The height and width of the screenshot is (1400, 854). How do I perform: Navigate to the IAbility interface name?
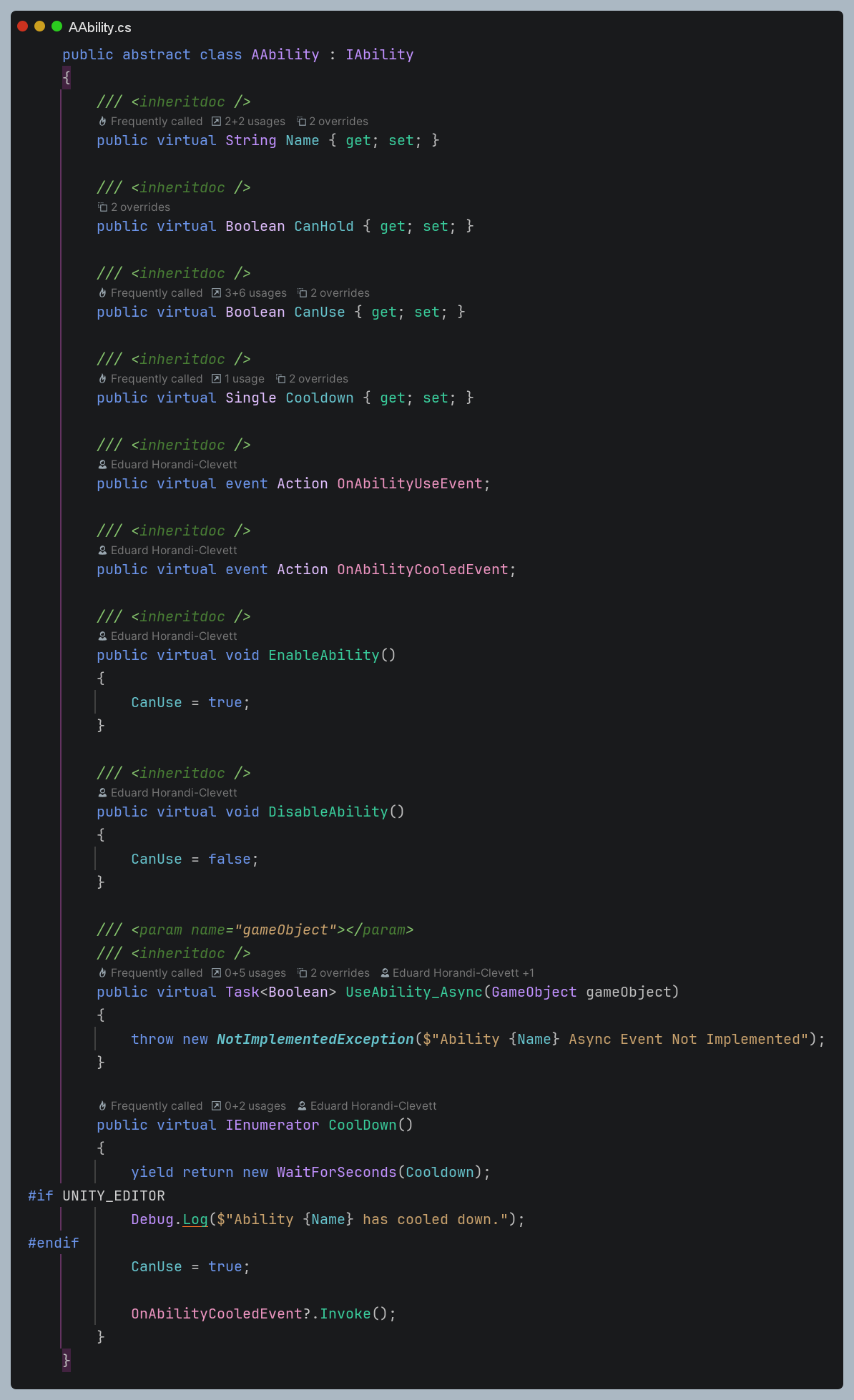click(x=379, y=54)
